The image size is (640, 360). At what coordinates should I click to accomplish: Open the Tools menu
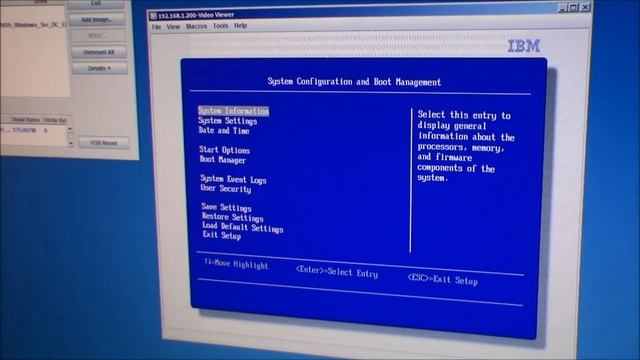[x=220, y=26]
